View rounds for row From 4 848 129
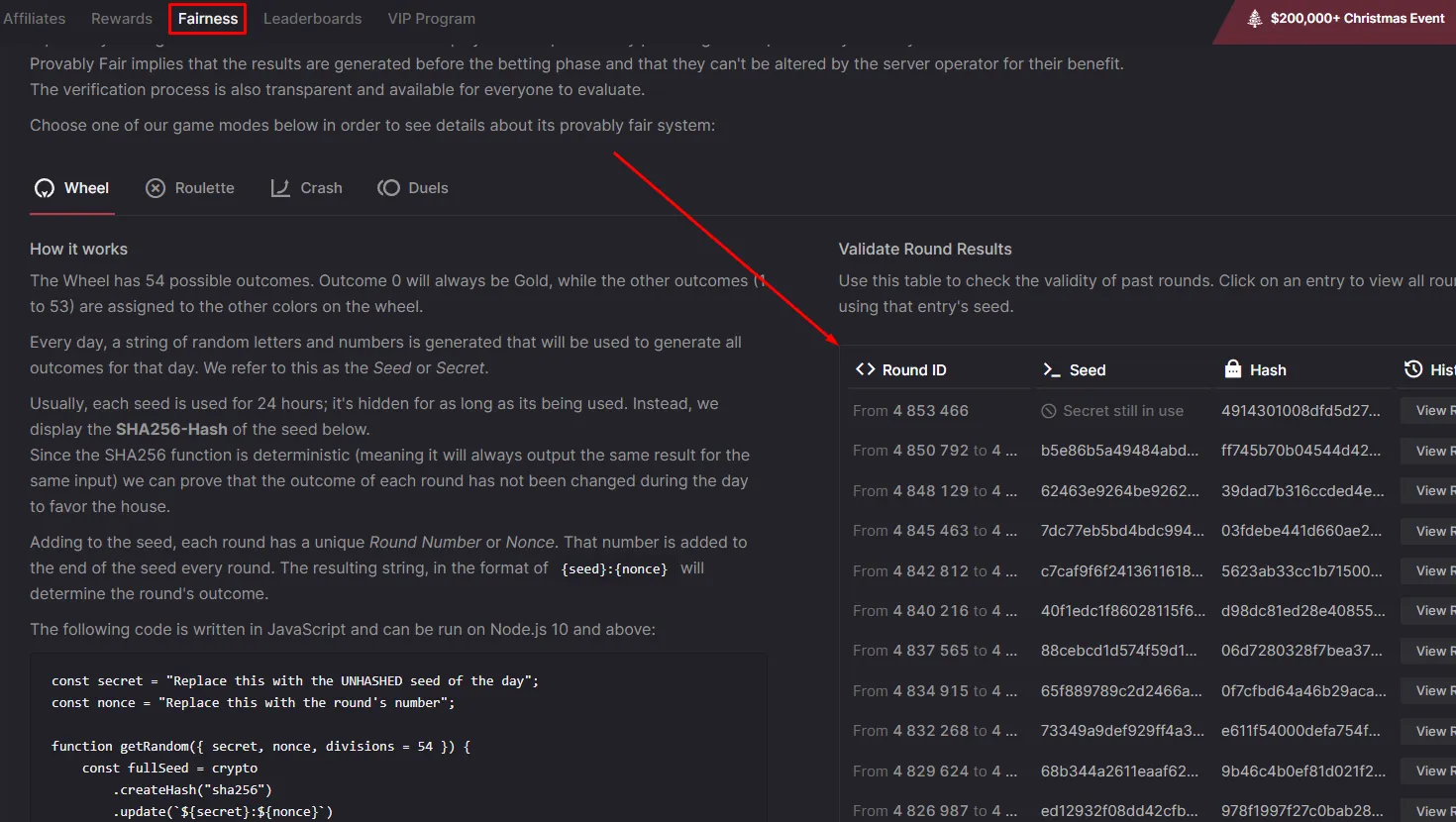The width and height of the screenshot is (1456, 822). coord(1428,491)
